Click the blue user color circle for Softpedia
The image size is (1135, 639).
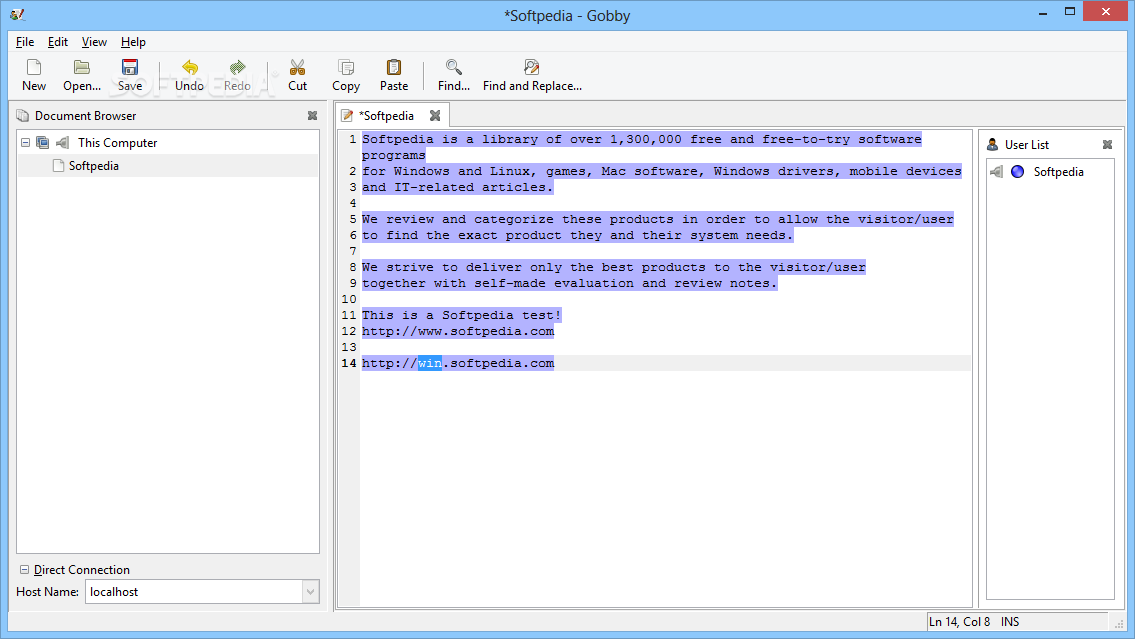[1018, 172]
